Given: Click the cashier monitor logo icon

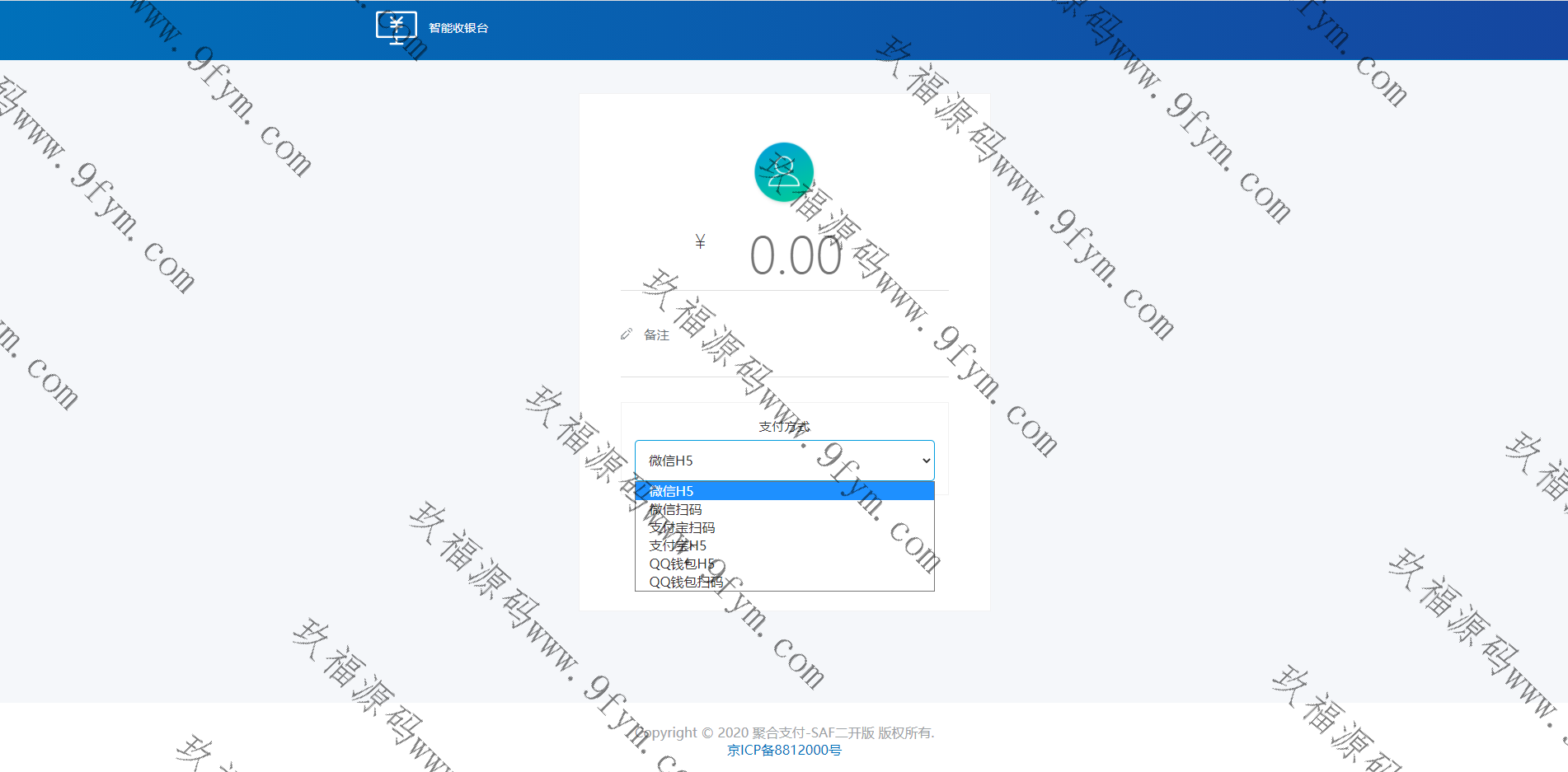Looking at the screenshot, I should pos(396,27).
